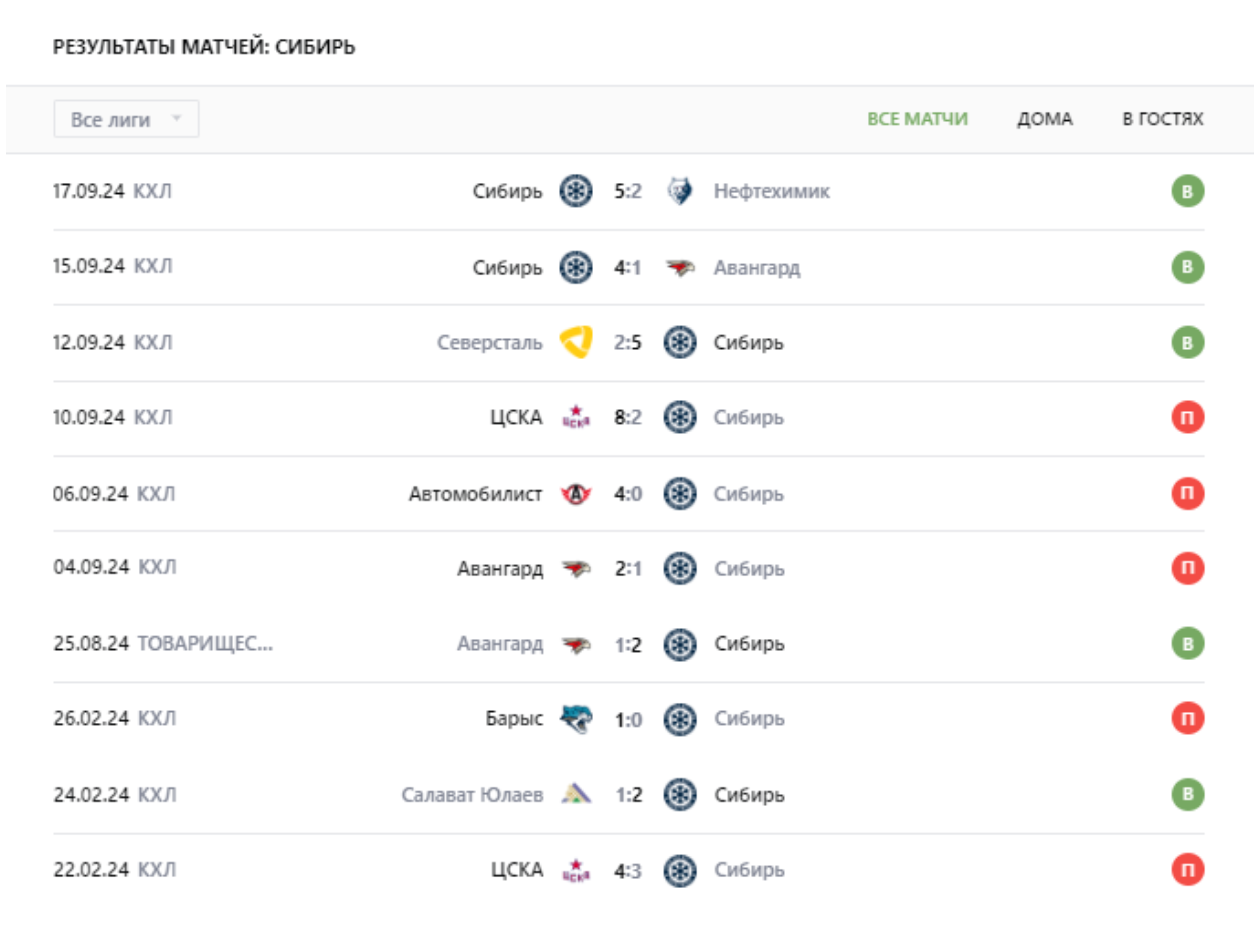
Task: Click КХЛ league label on 22.02.24 match
Action: (157, 871)
